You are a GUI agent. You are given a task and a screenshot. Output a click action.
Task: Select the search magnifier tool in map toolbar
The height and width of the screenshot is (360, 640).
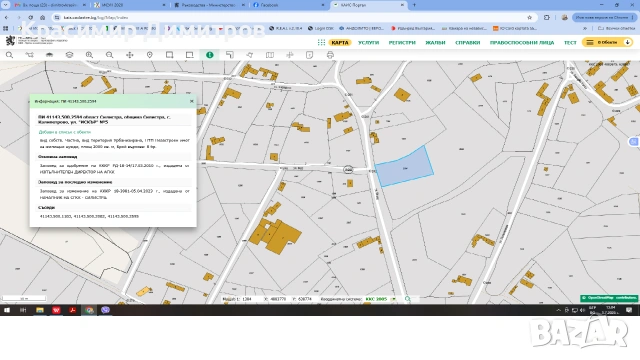click(x=9, y=55)
